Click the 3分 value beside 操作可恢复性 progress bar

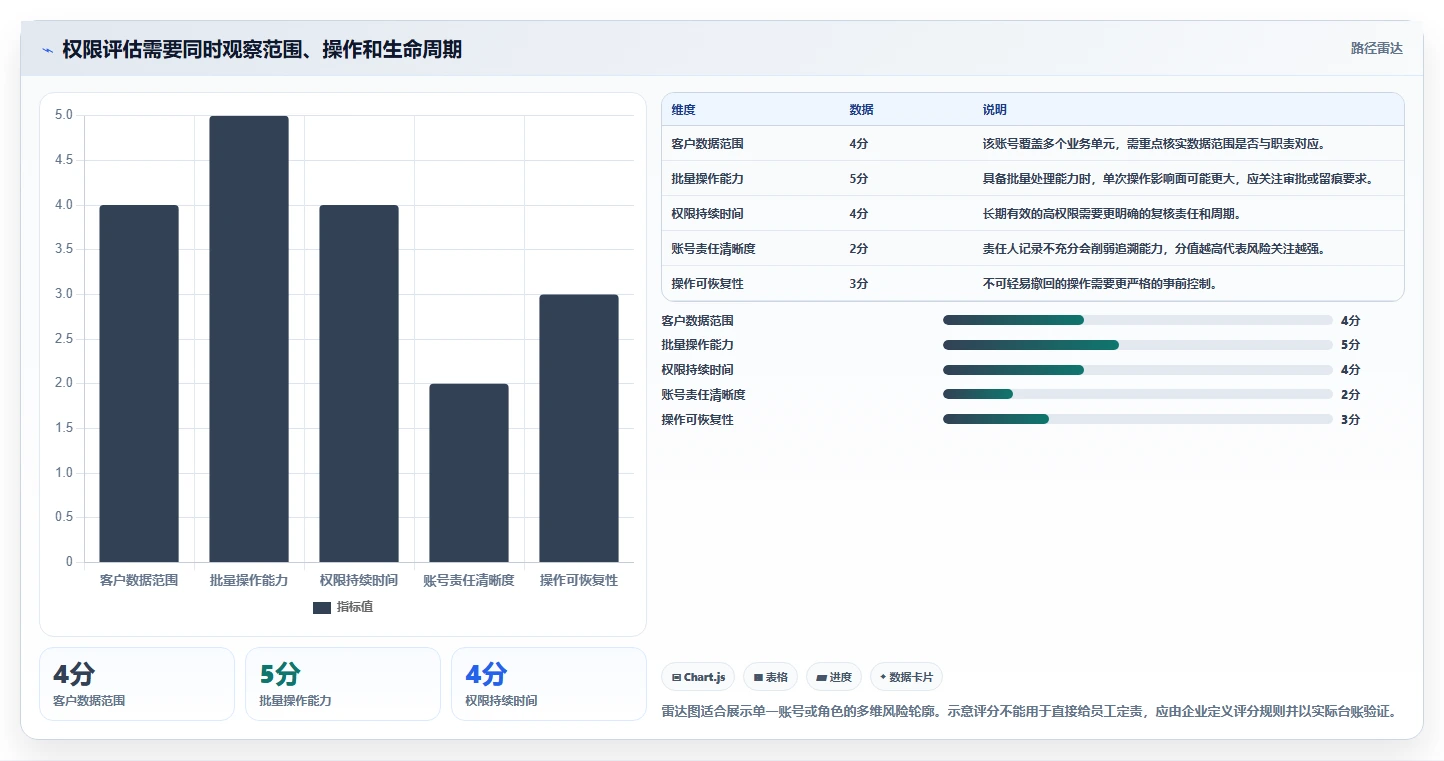pyautogui.click(x=1350, y=420)
